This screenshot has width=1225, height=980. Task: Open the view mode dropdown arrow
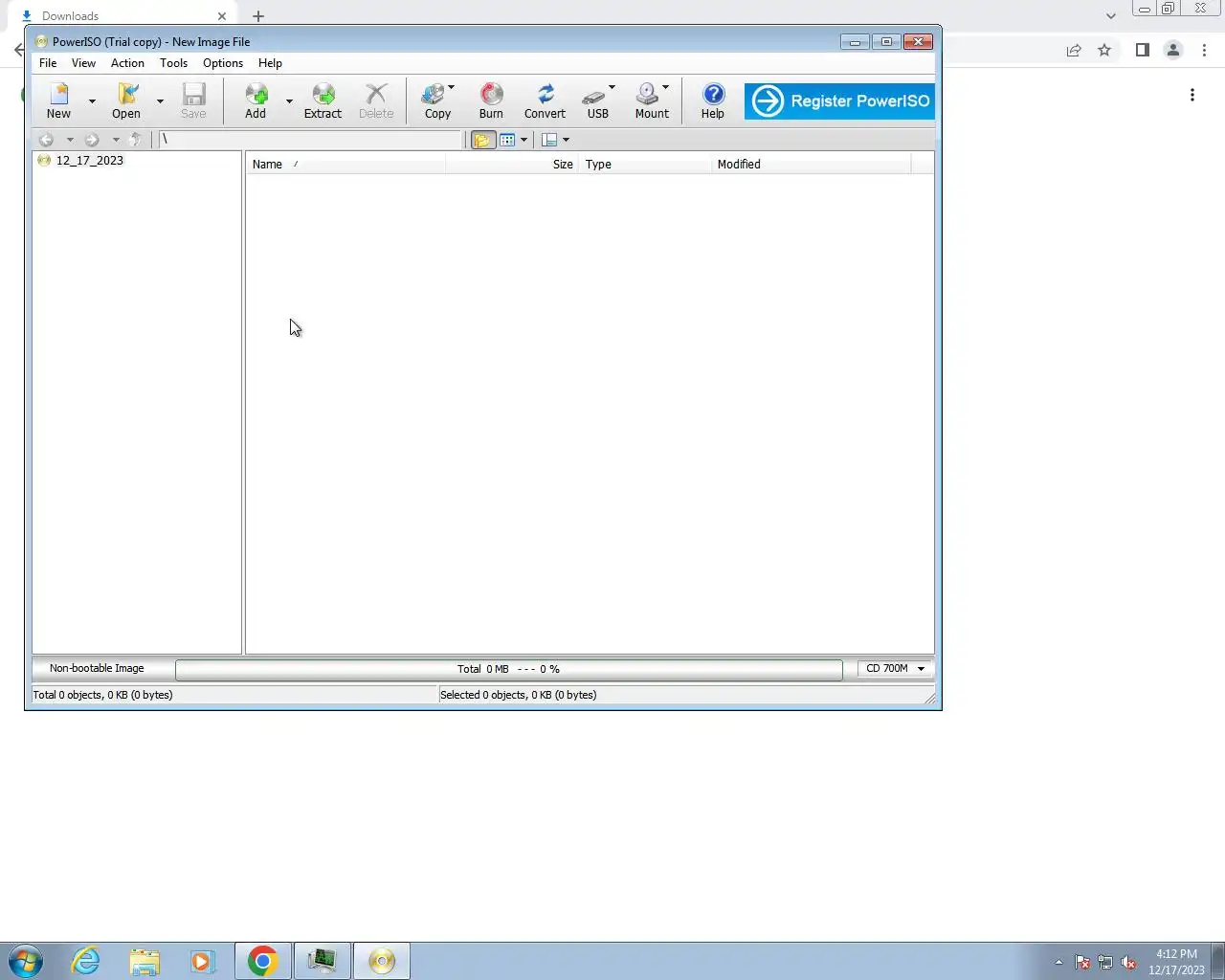[x=523, y=140]
